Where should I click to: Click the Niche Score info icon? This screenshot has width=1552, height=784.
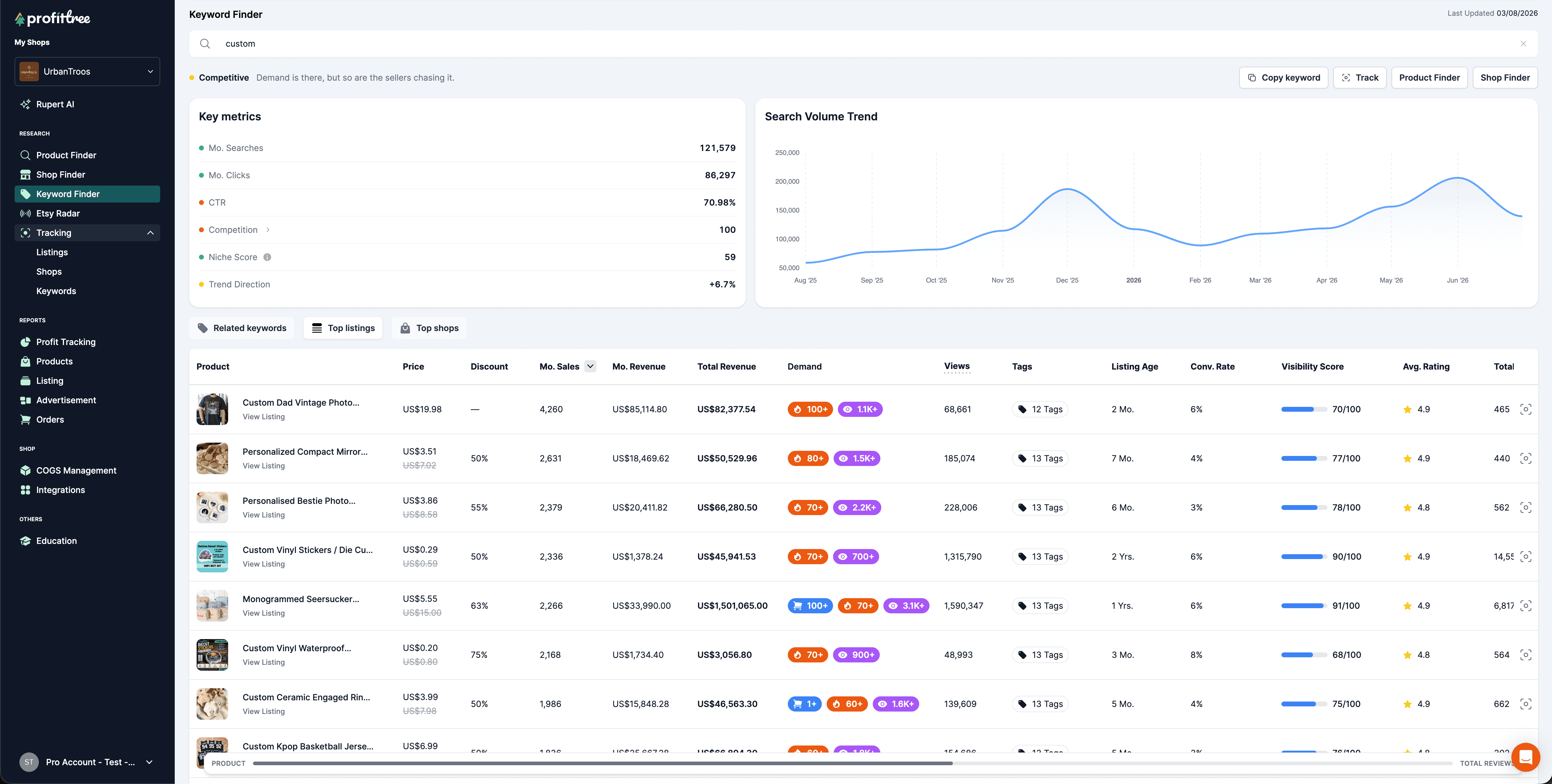click(x=267, y=257)
